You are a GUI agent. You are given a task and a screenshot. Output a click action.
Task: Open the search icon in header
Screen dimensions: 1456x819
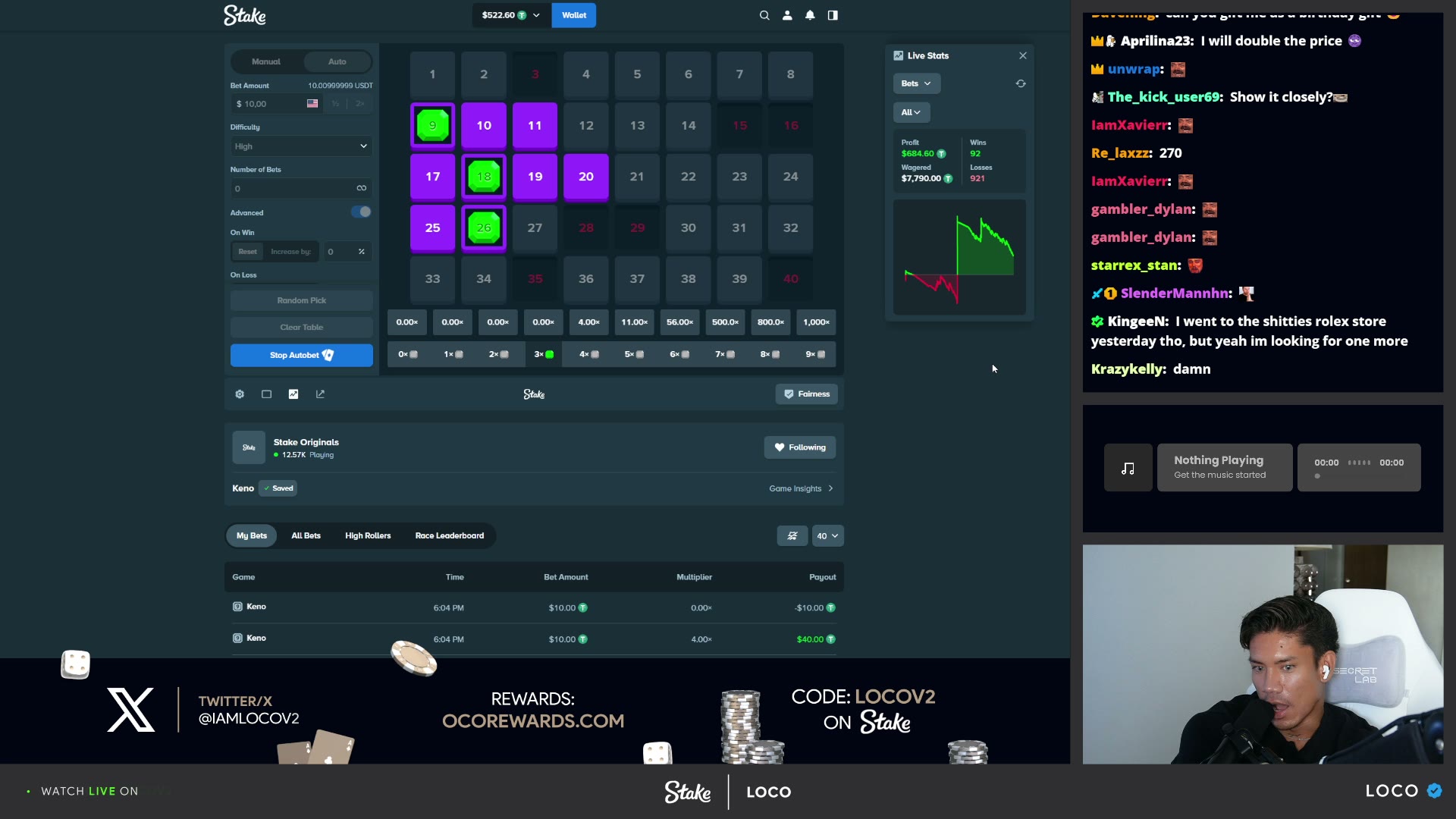(x=764, y=15)
